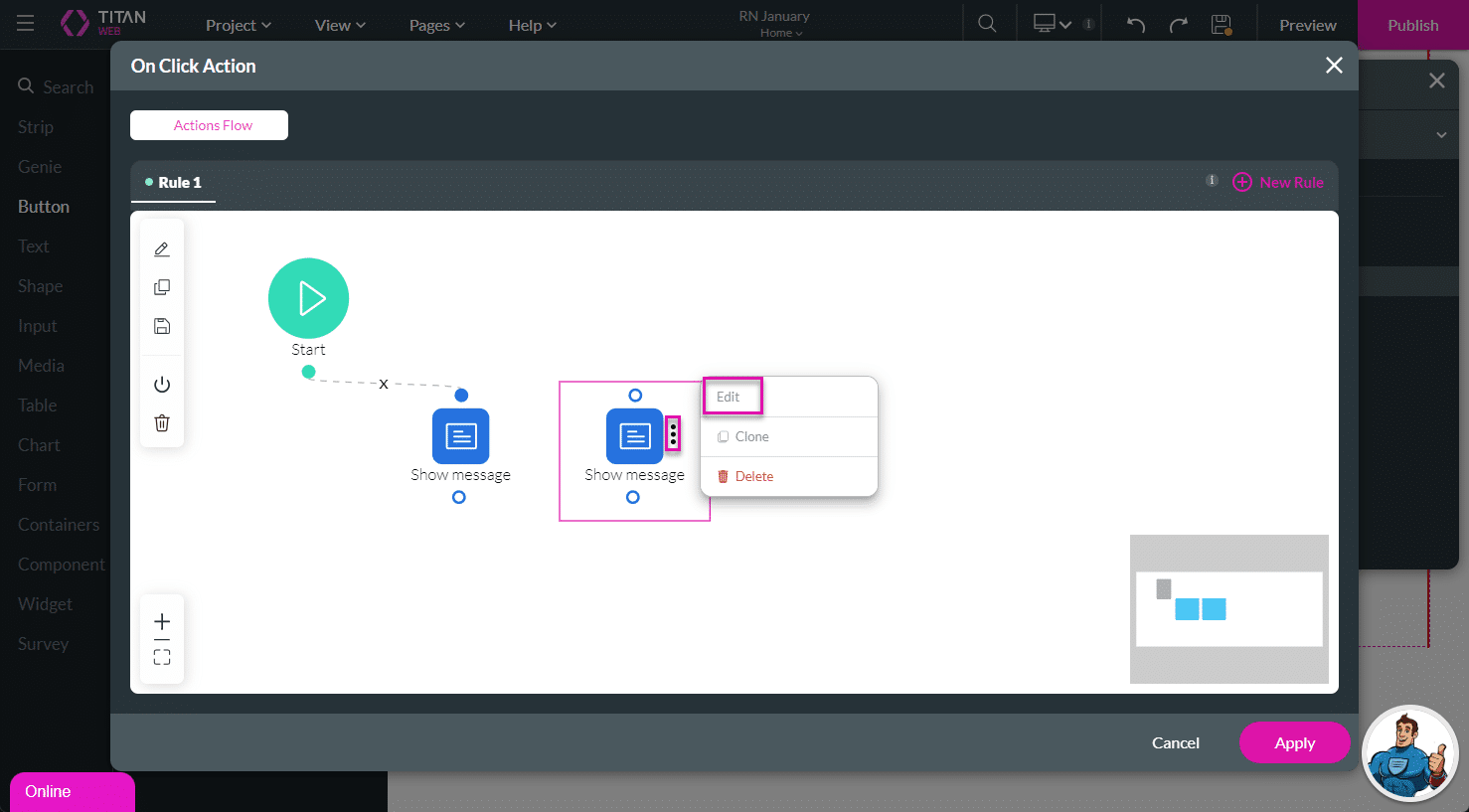Cancel the On Click Action dialog
The width and height of the screenshot is (1469, 812).
point(1175,742)
